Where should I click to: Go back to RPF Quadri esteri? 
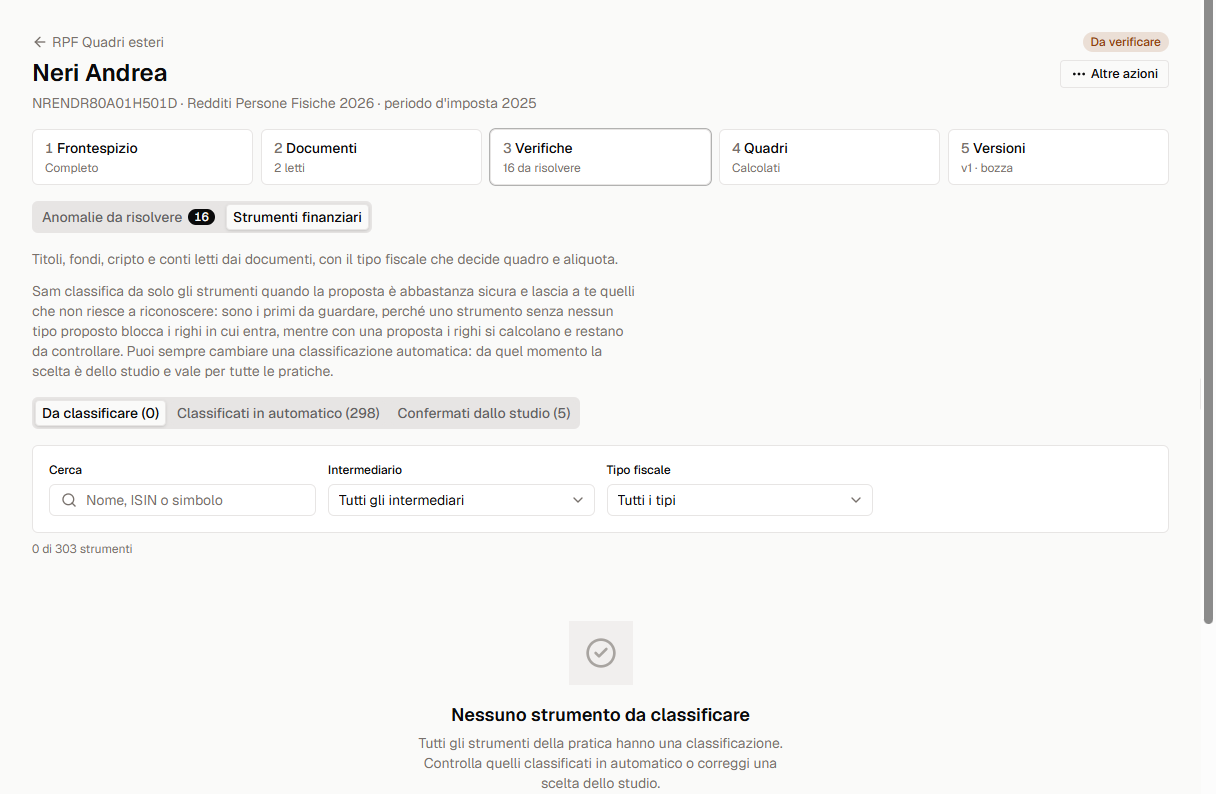click(98, 42)
